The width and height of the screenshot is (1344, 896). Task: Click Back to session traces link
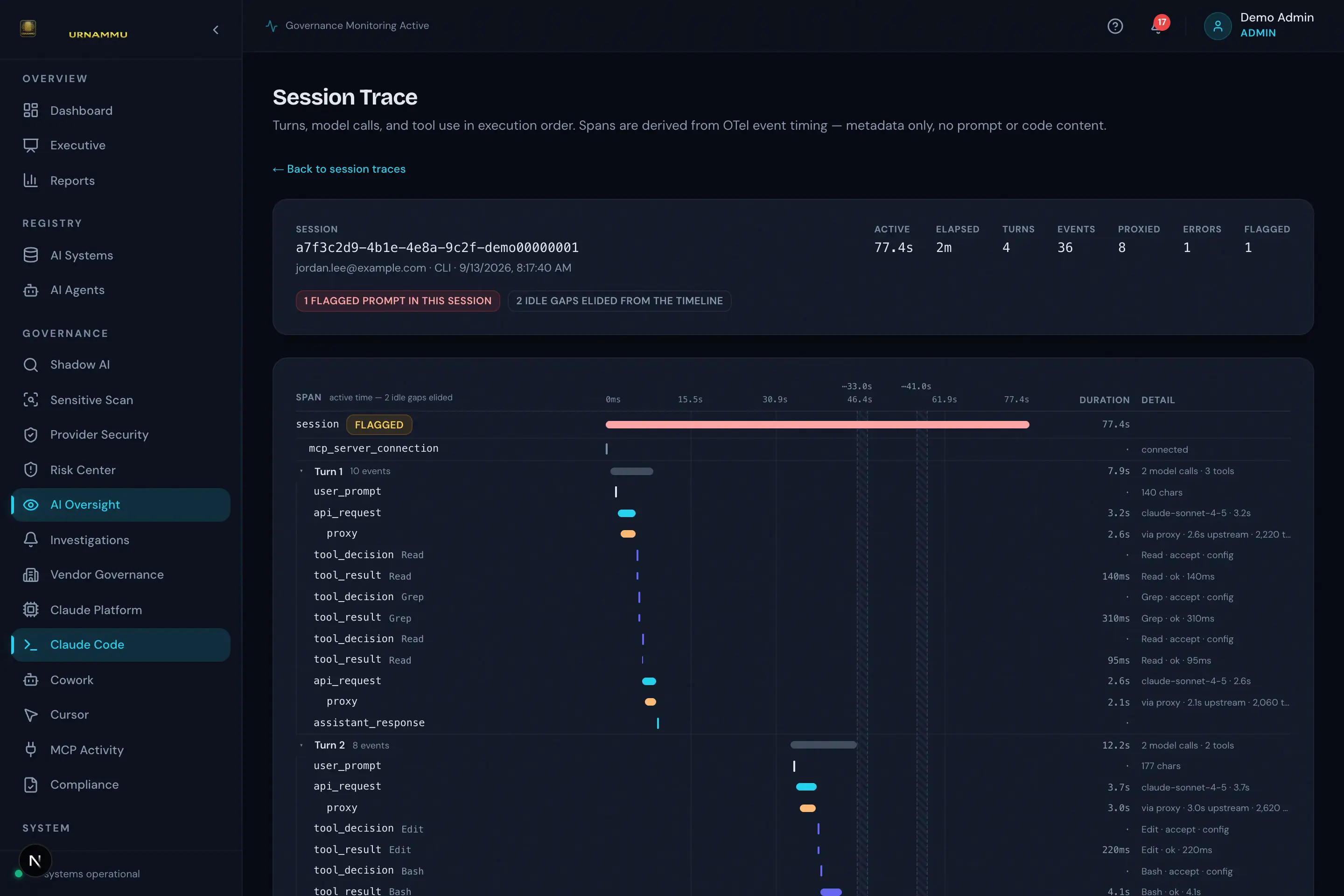339,169
